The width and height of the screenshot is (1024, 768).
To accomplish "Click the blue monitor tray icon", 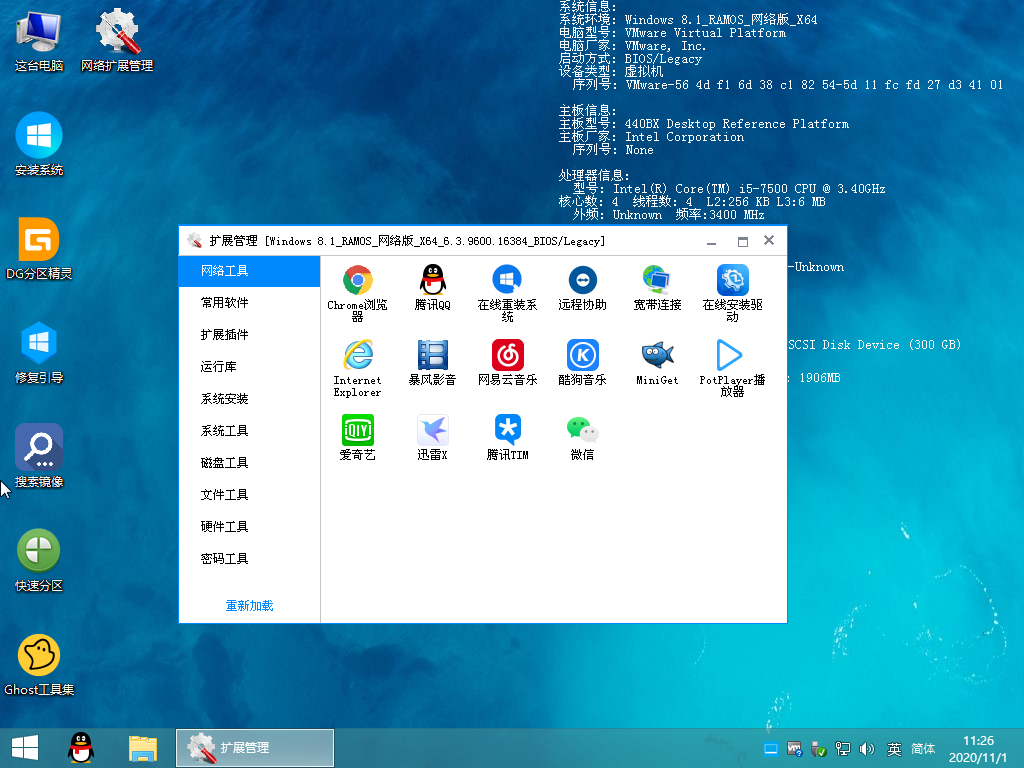I will pos(771,749).
